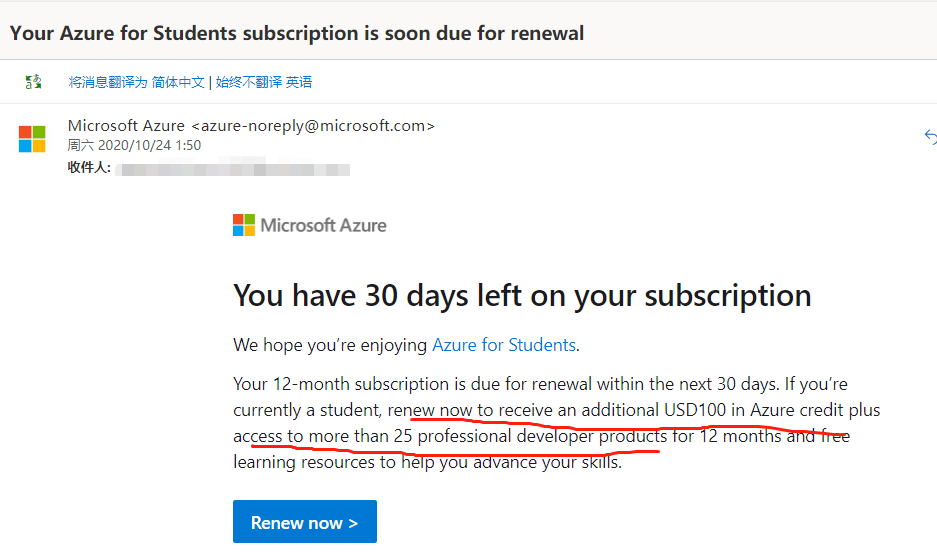Click the azure-noreply@microsoft.com email address
The width and height of the screenshot is (937, 556).
(312, 126)
